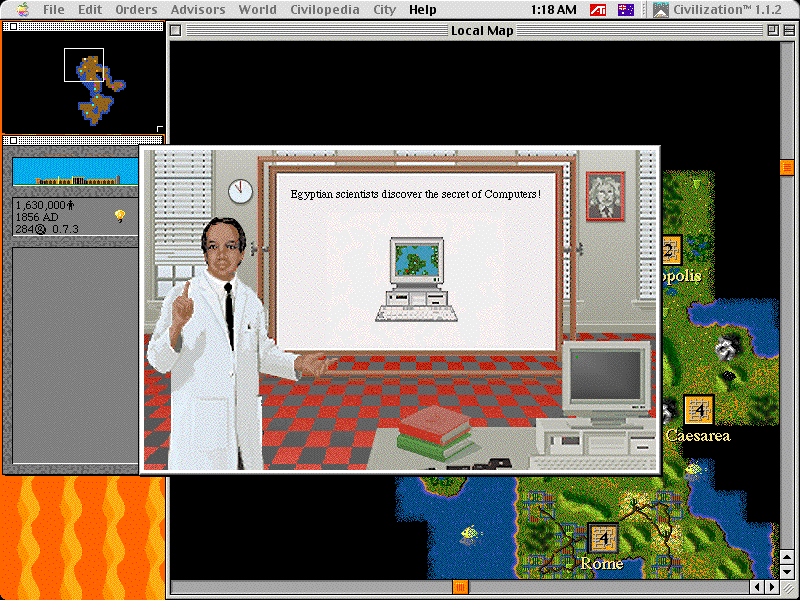Click the desktop computer on the desk
The width and height of the screenshot is (800, 600).
pos(594,406)
